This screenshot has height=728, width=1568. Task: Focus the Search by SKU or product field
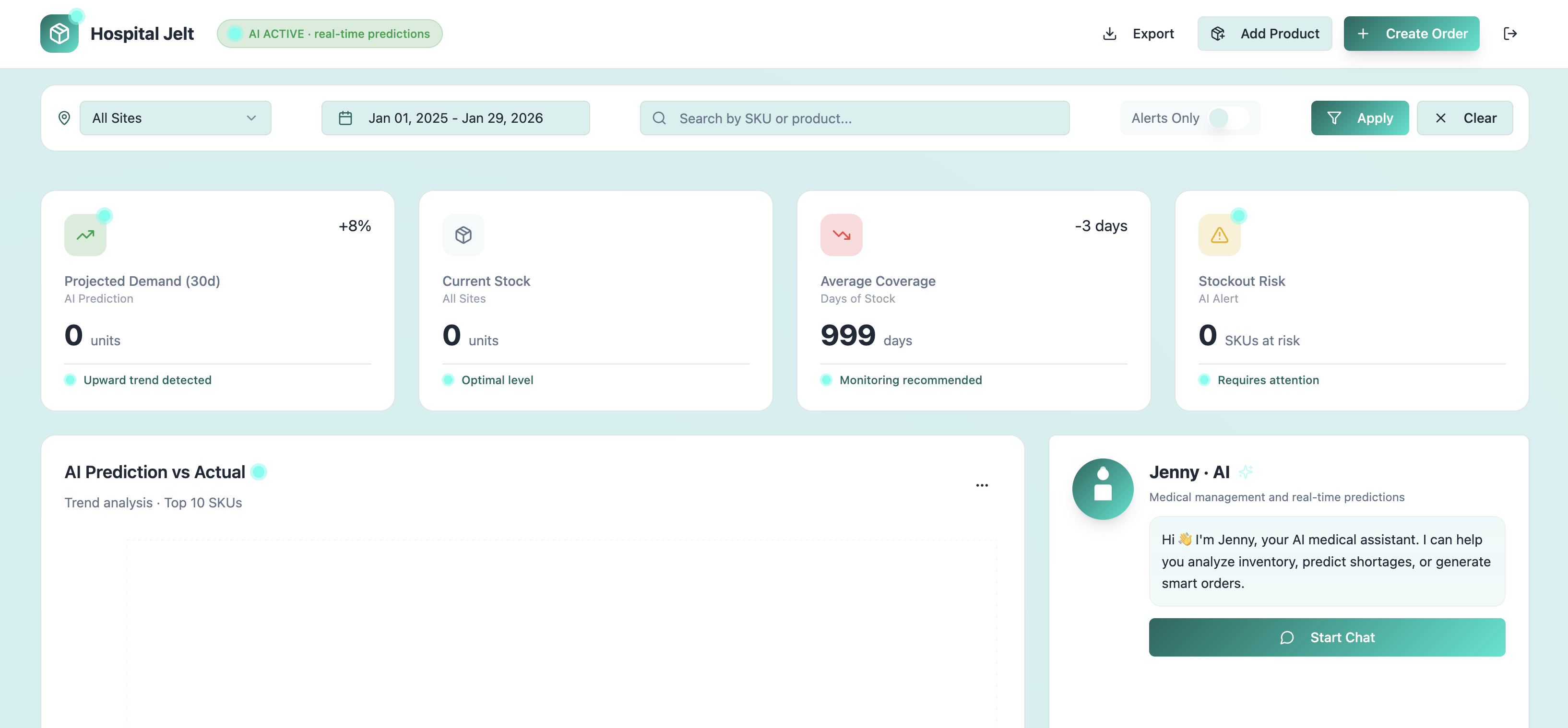[x=855, y=118]
